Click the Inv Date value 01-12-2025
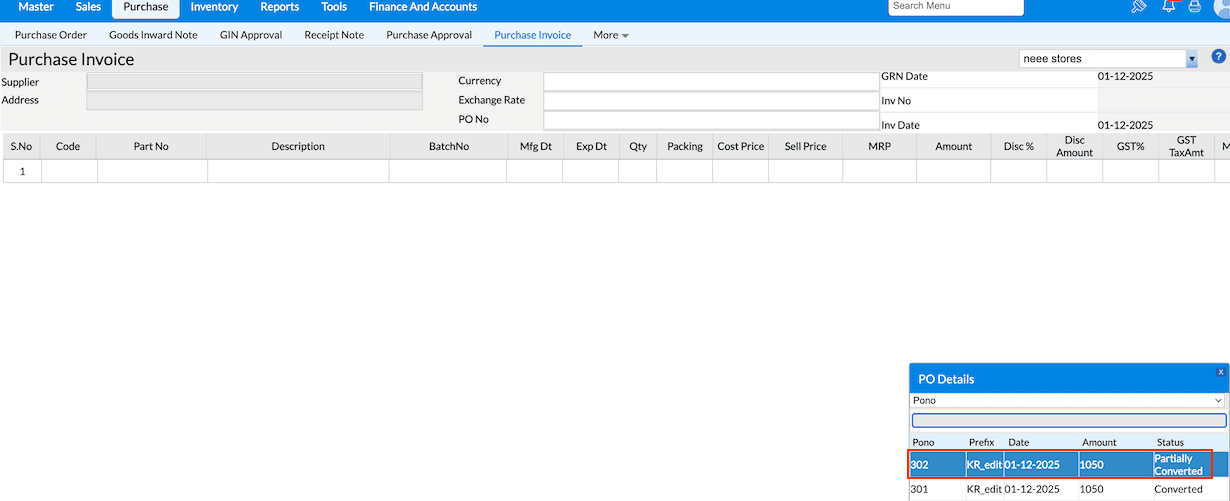This screenshot has width=1230, height=501. pyautogui.click(x=1125, y=125)
